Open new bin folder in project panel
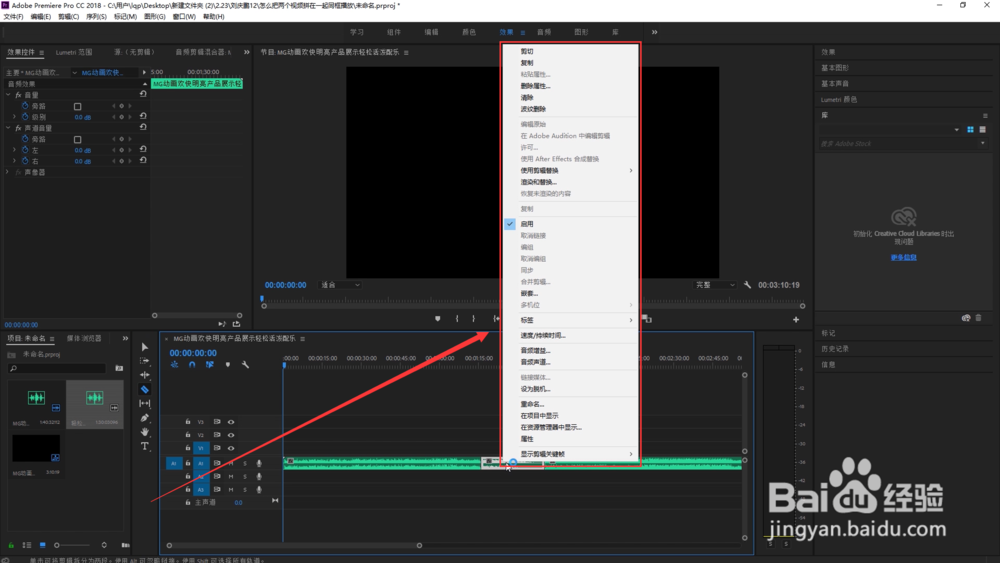Image resolution: width=1000 pixels, height=563 pixels. point(119,368)
